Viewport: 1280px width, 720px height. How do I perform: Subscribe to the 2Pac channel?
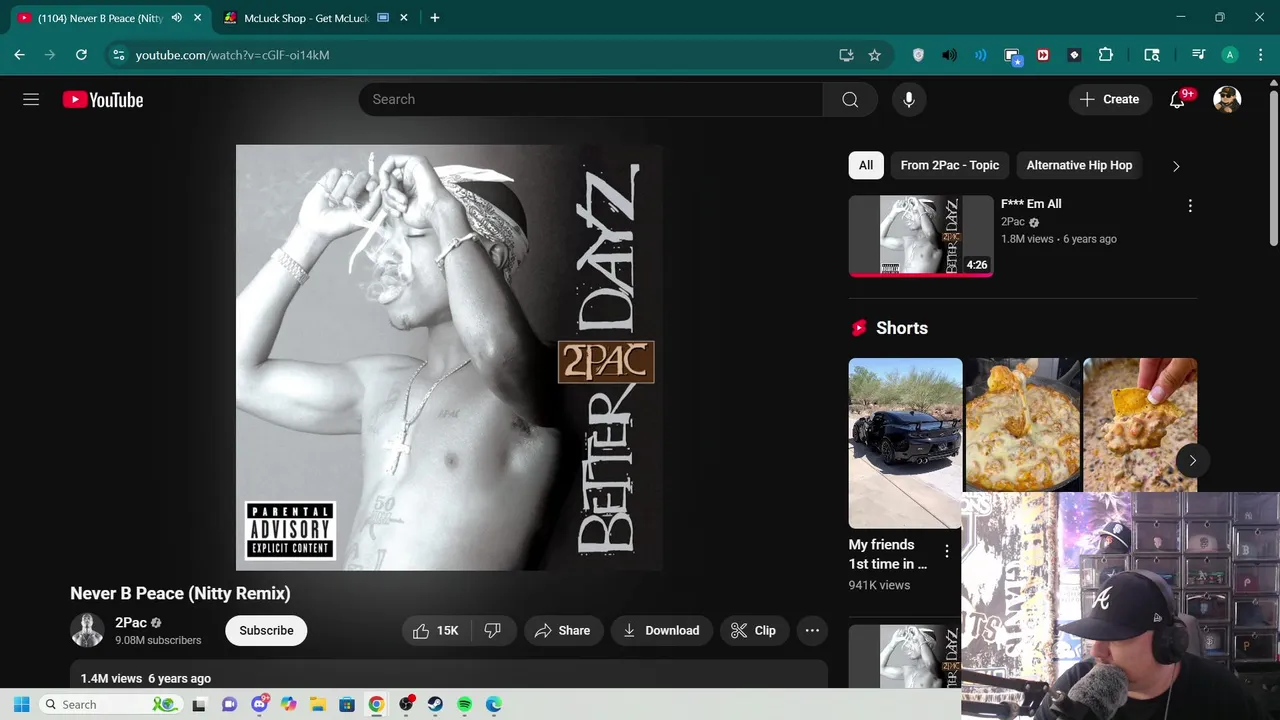(266, 630)
